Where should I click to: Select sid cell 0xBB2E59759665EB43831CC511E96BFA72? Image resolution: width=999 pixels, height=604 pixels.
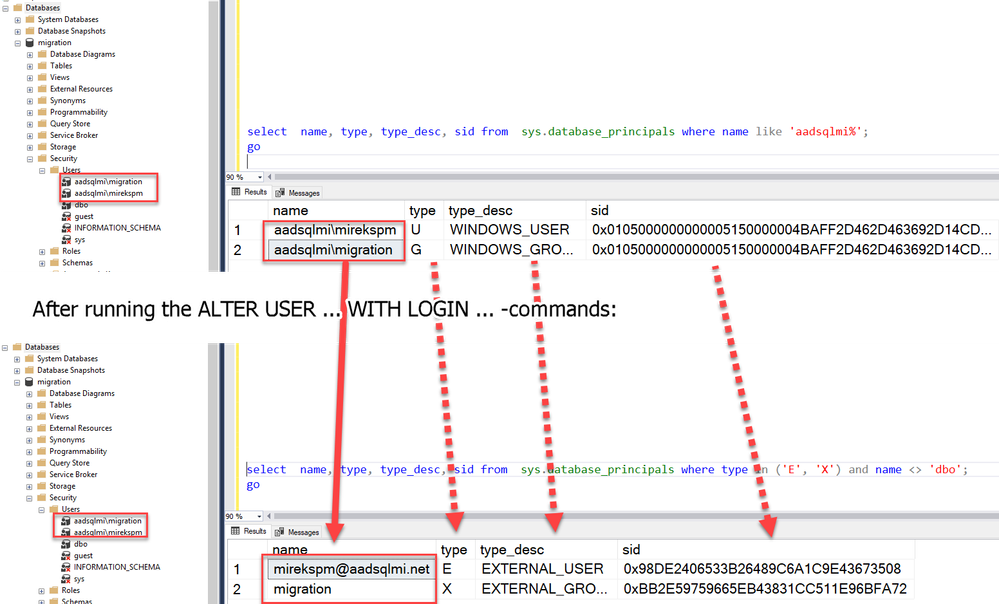[766, 589]
